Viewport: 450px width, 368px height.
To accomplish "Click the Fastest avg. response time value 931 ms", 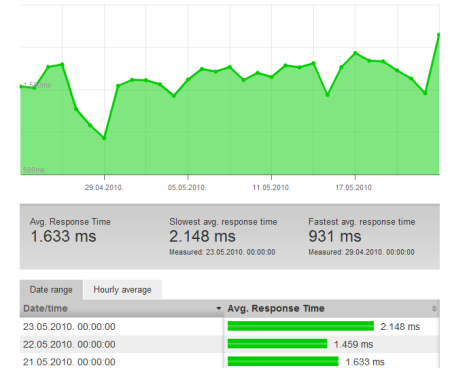I will click(x=335, y=236).
